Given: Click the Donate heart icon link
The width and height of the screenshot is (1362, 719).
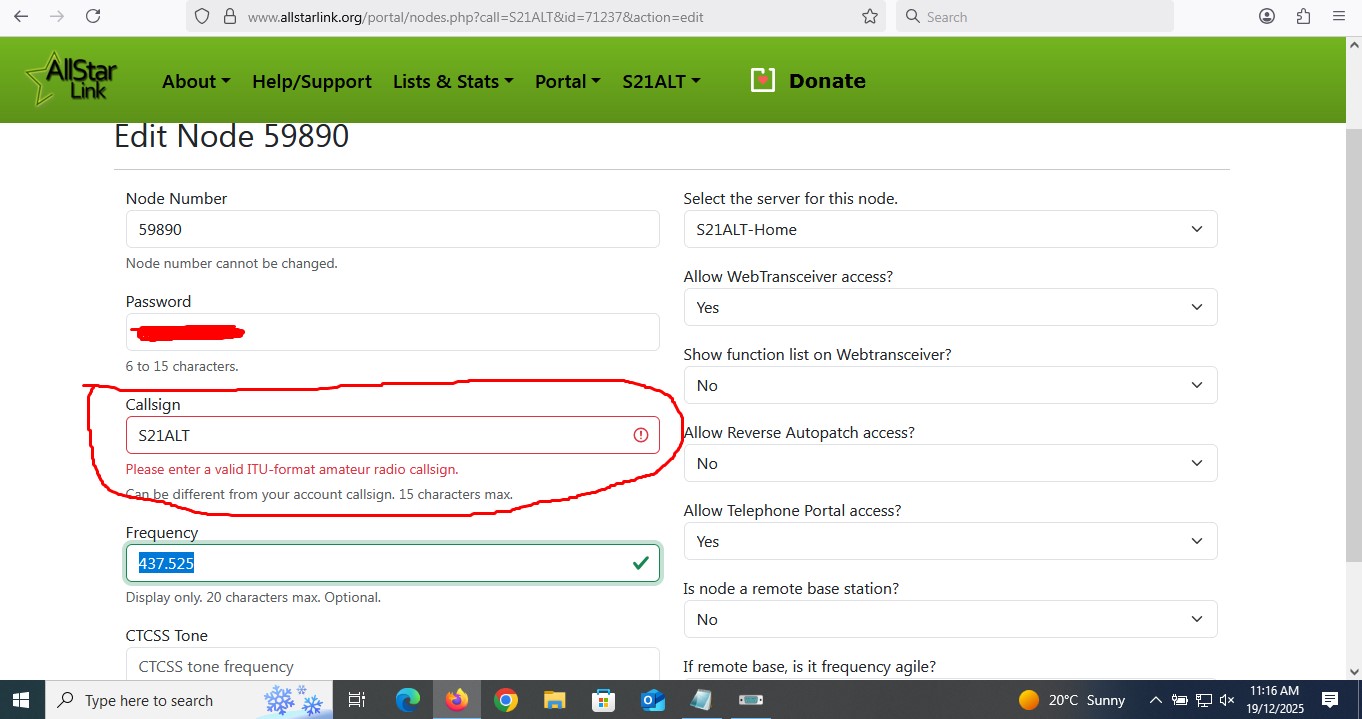Looking at the screenshot, I should coord(763,81).
